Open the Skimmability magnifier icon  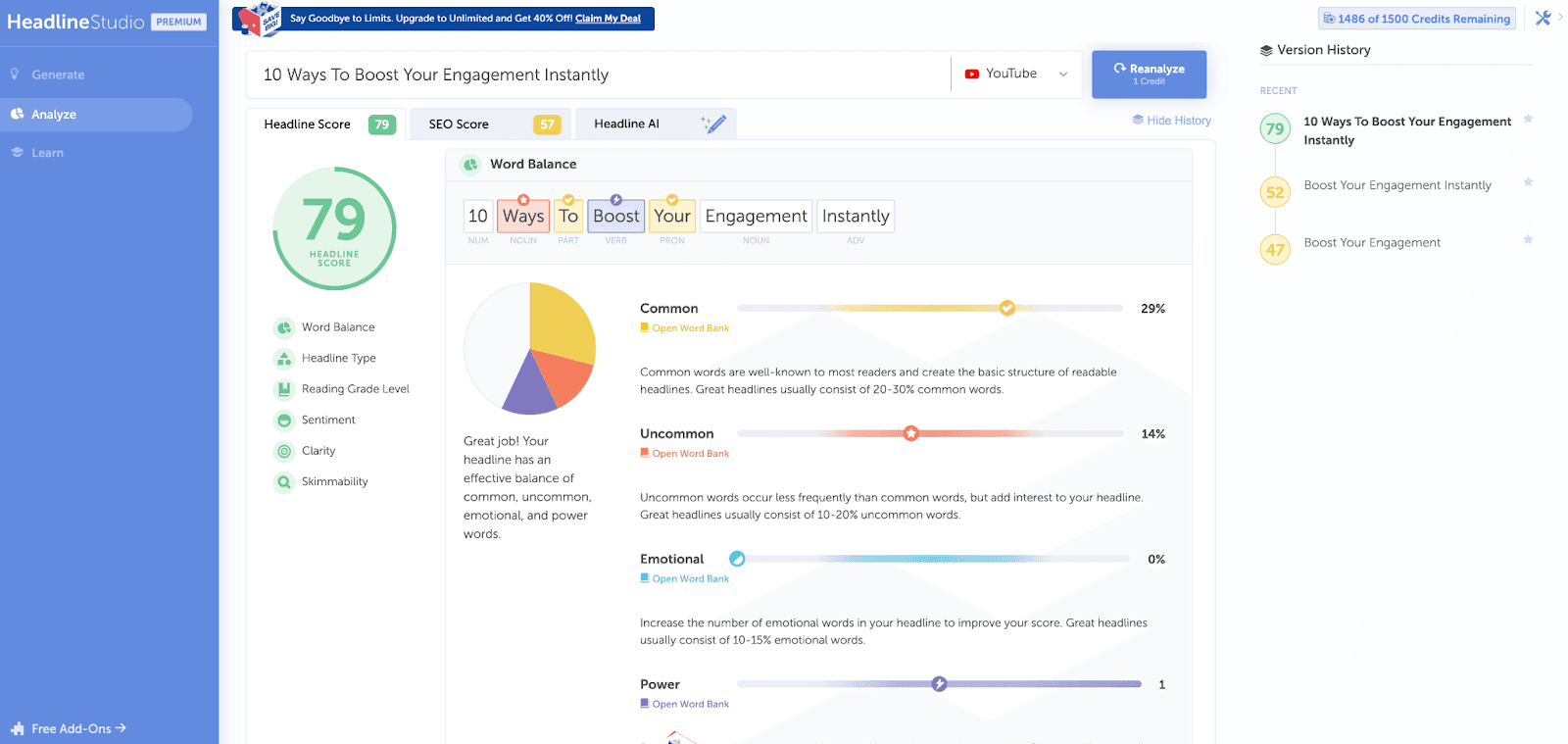click(284, 482)
